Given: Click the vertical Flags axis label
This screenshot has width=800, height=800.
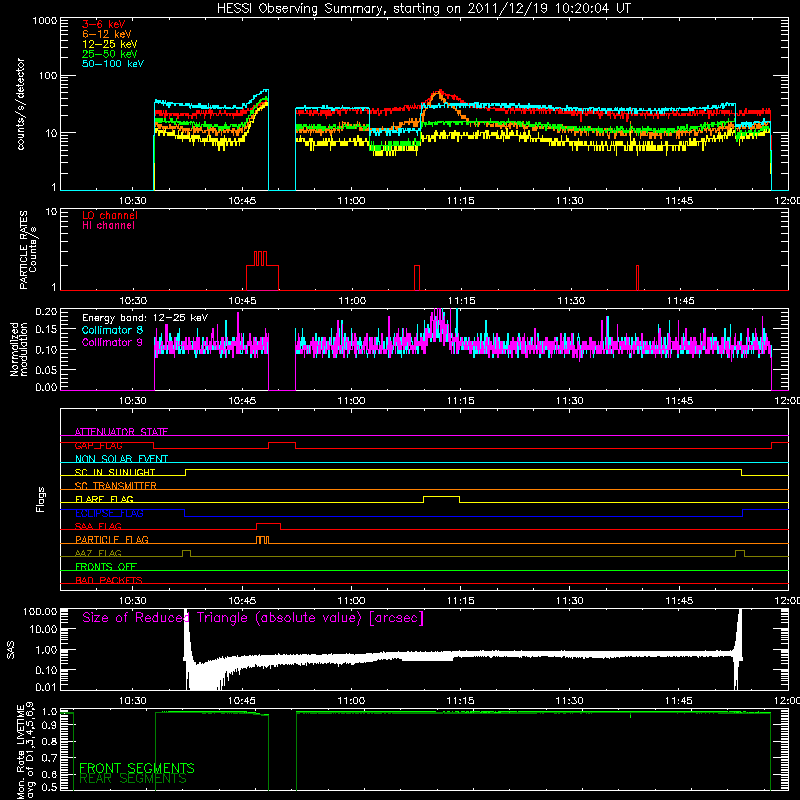Looking at the screenshot, I should (40, 499).
